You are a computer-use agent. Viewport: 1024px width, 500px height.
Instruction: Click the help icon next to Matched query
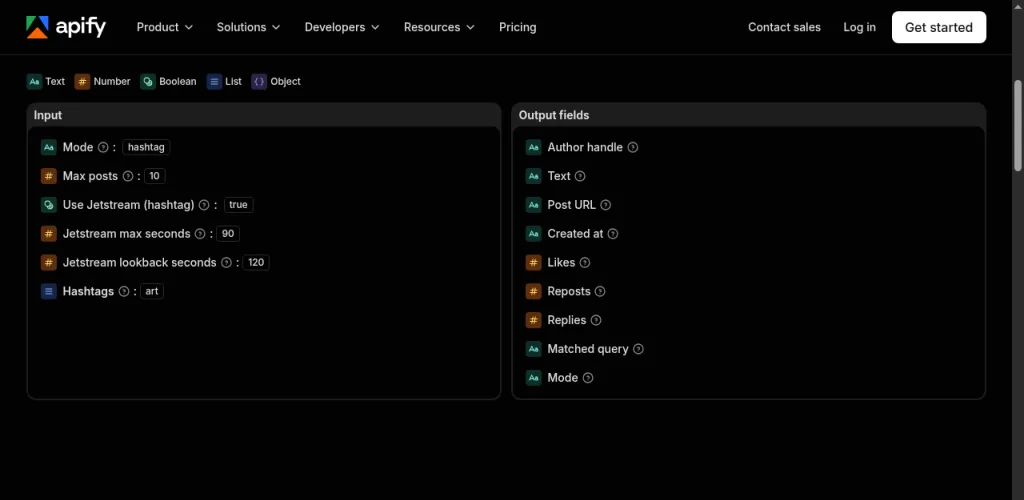tap(638, 349)
